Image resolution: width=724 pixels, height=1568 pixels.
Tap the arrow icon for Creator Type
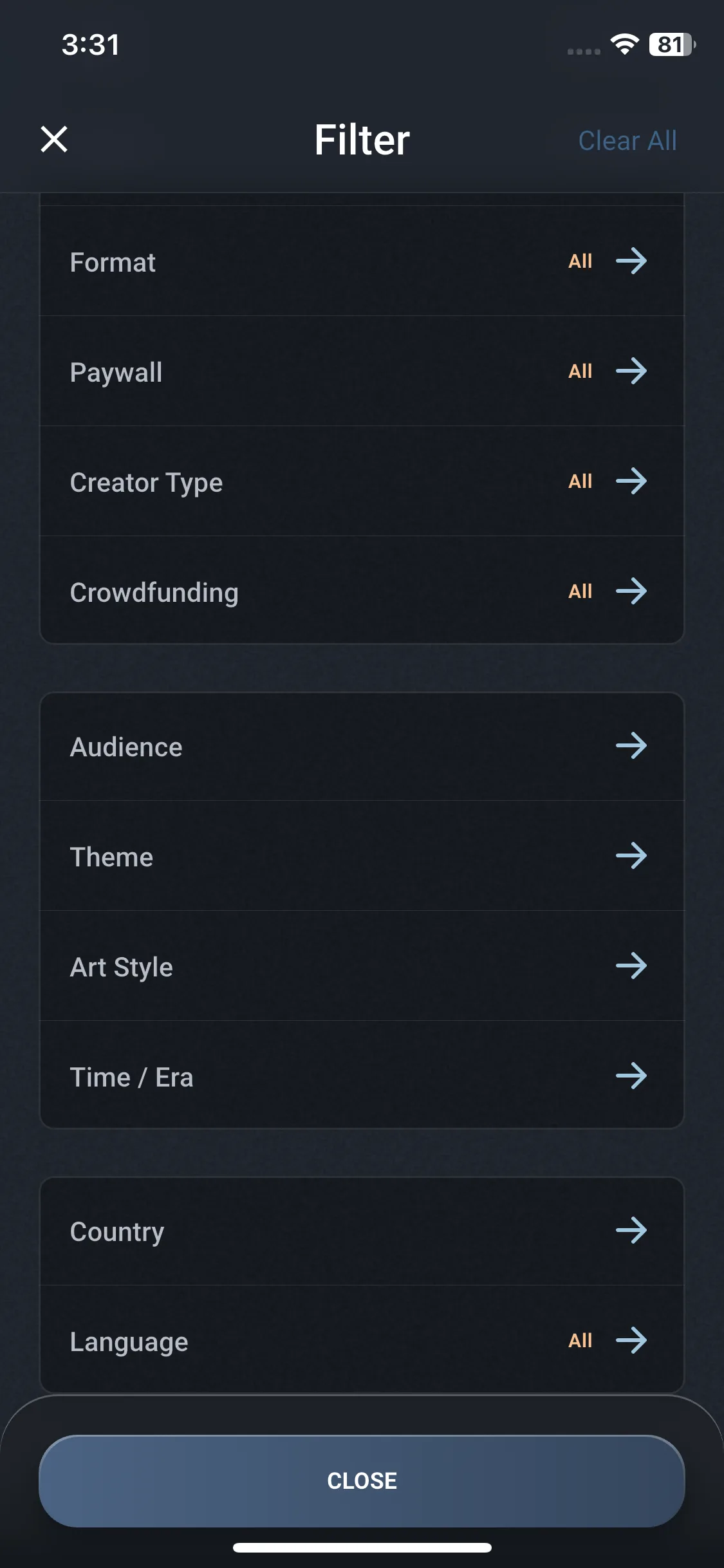click(x=631, y=481)
